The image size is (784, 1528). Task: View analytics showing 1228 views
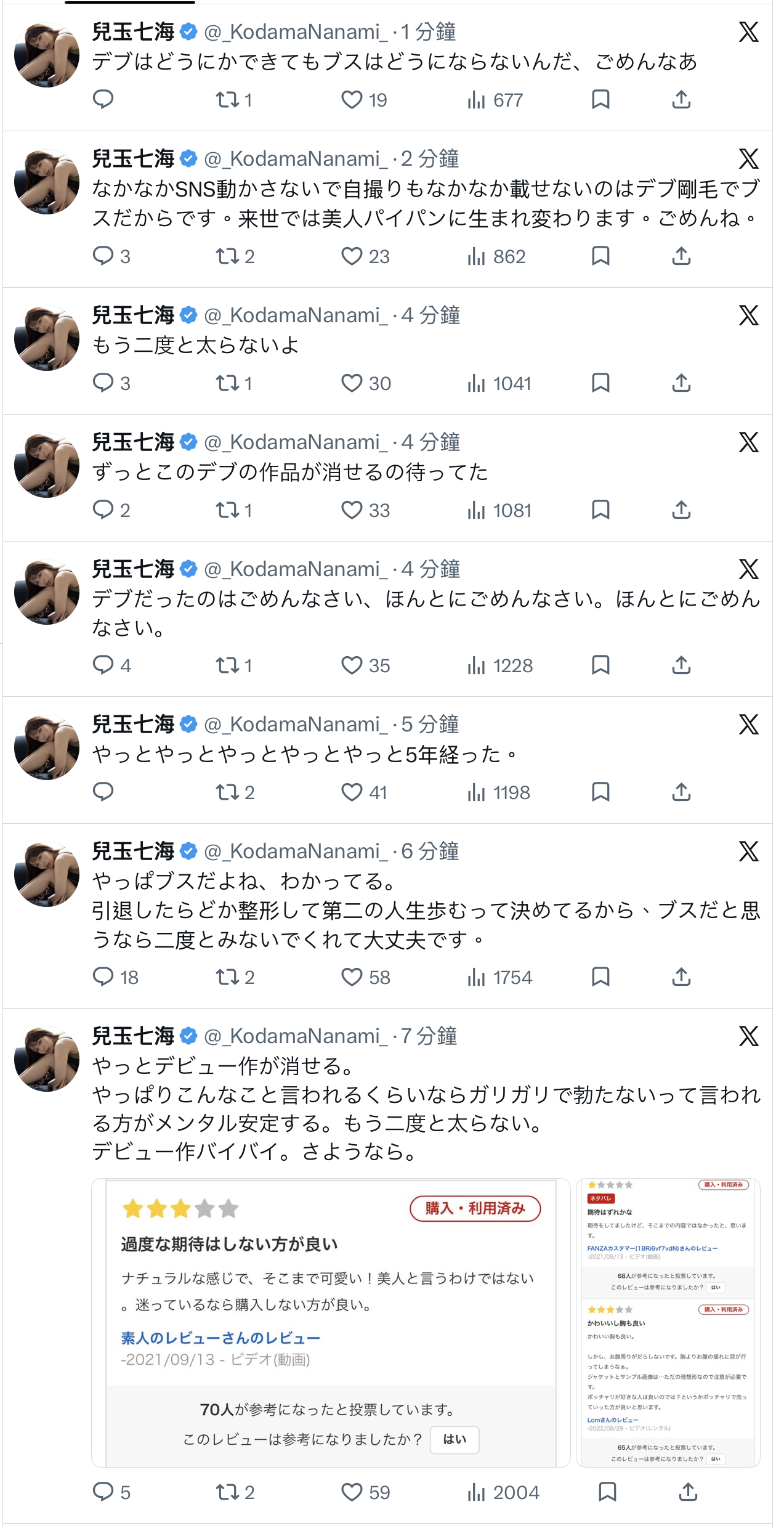[499, 665]
